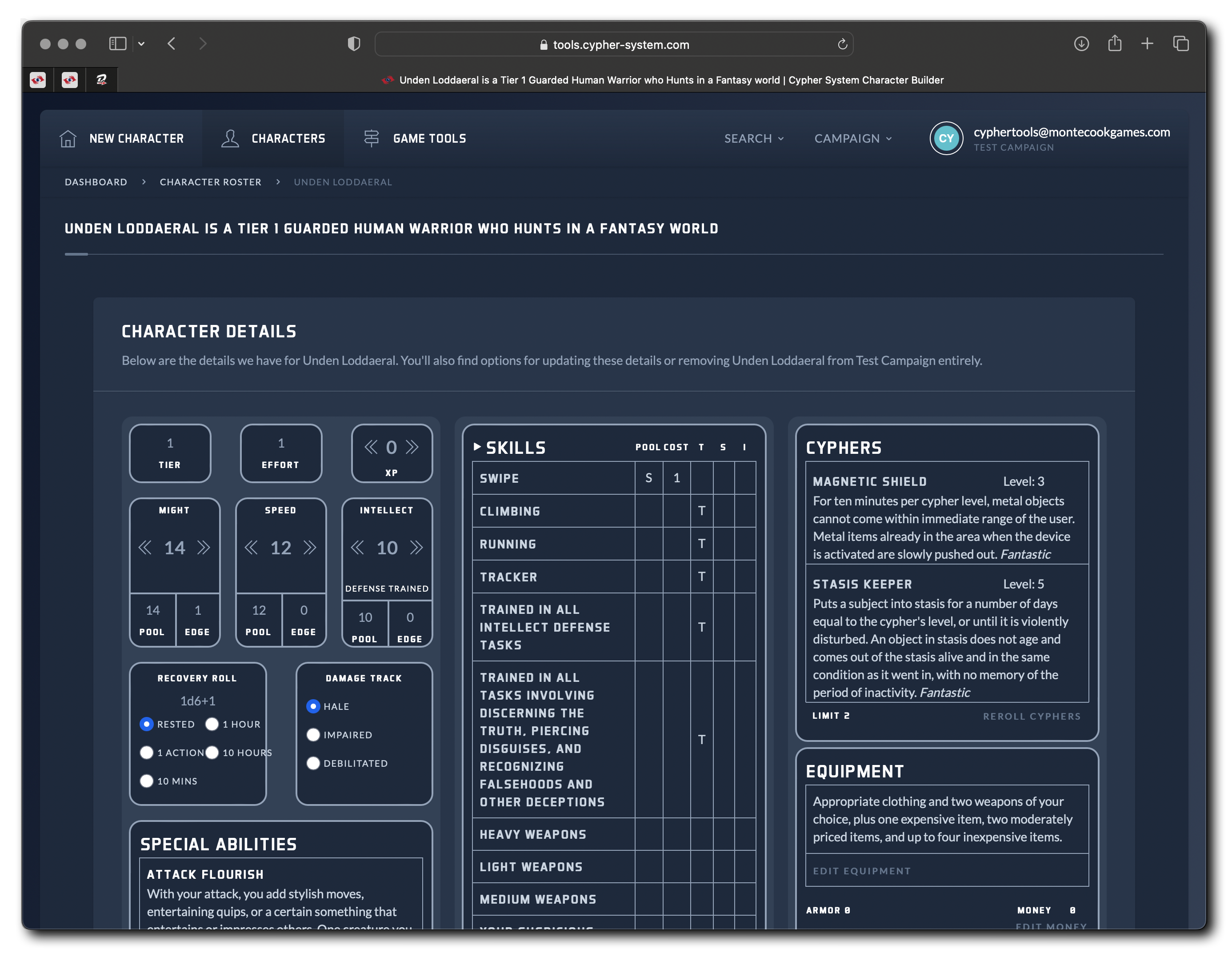
Task: Click the Dashboard breadcrumb link
Action: (96, 182)
